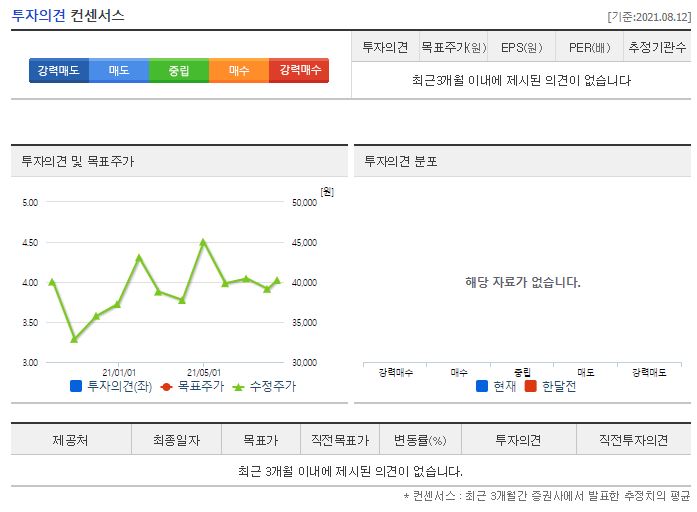Select the EPS(원) column header

click(x=521, y=47)
